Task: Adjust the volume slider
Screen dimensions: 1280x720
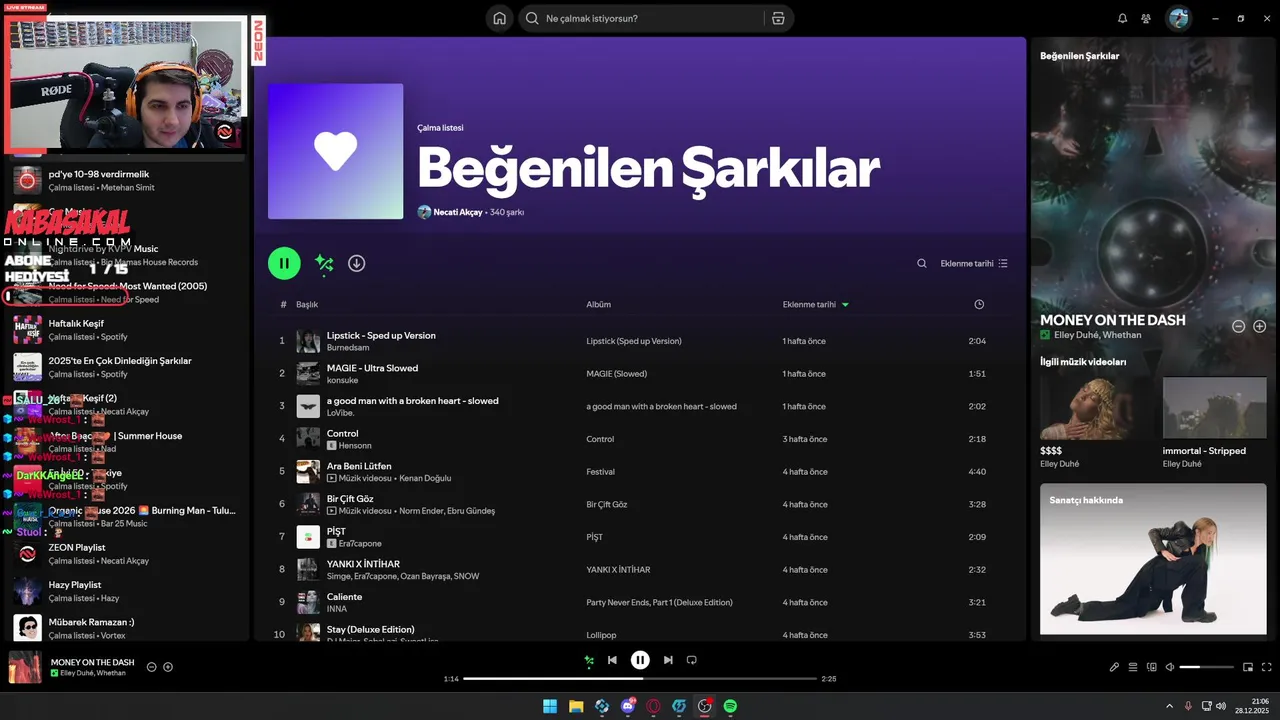Action: click(x=1206, y=667)
